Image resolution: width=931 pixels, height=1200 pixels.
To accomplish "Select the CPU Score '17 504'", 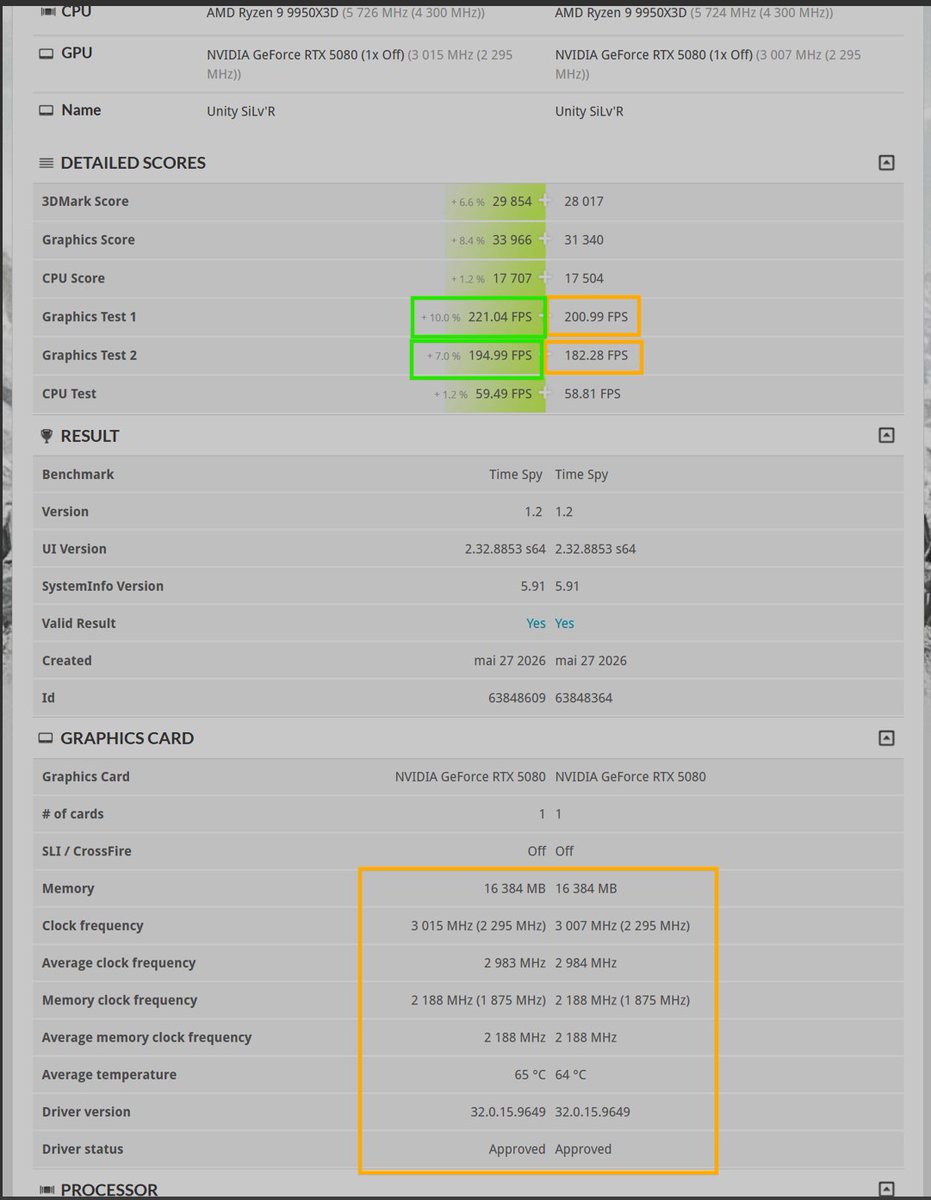I will coord(584,278).
